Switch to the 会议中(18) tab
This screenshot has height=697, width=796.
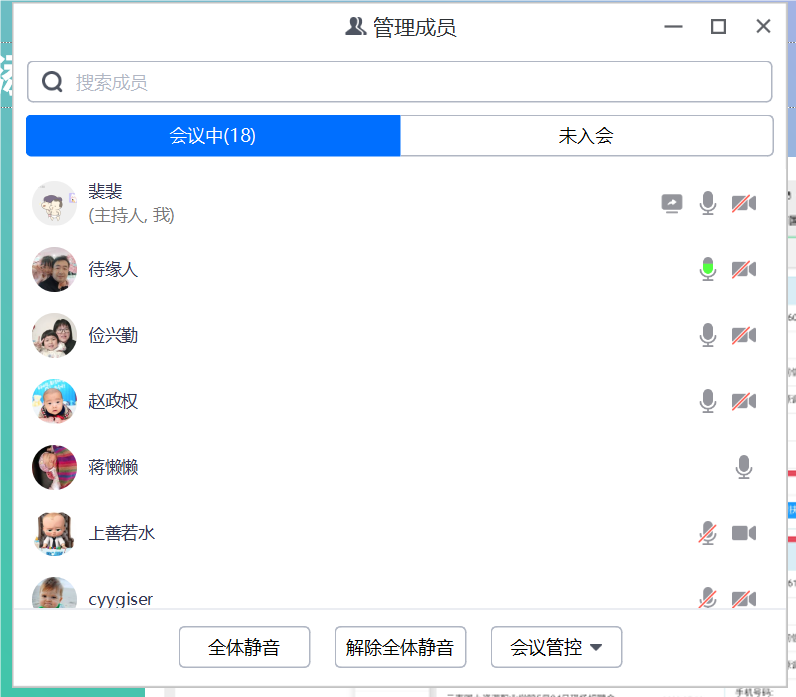coord(213,136)
